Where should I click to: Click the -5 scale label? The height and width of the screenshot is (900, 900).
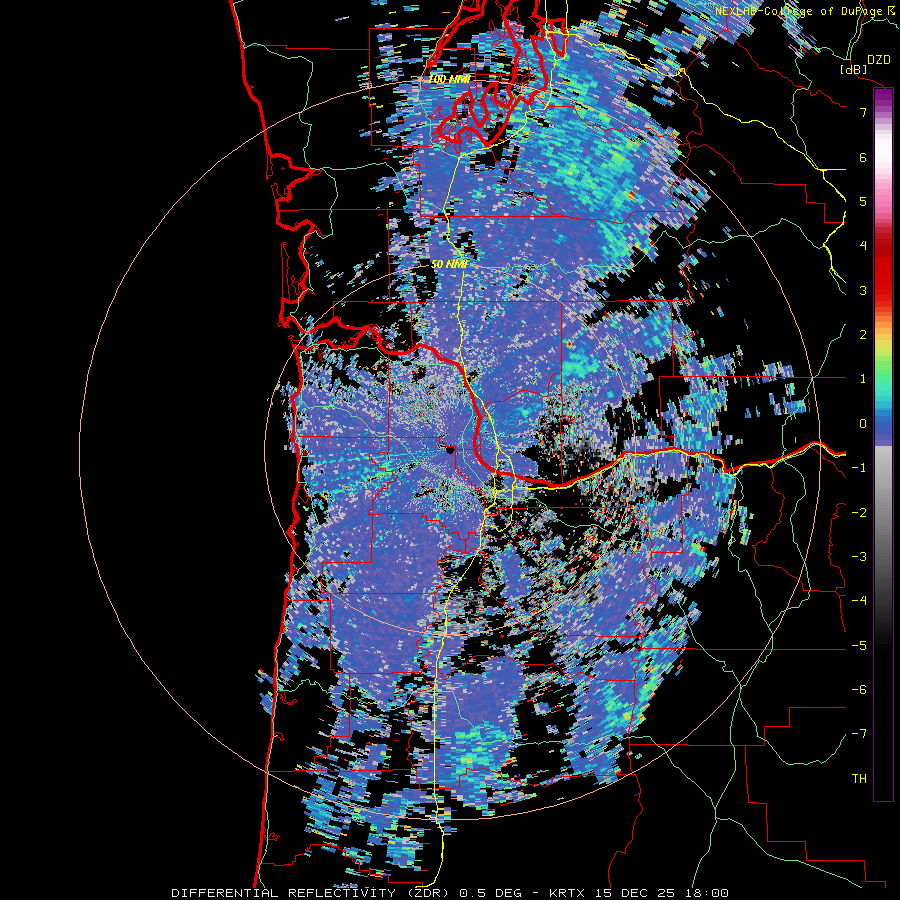point(859,646)
